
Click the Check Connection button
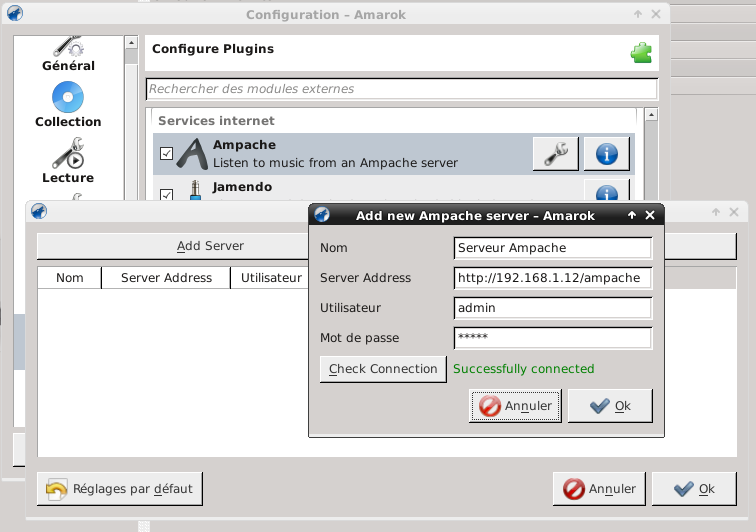coord(383,369)
